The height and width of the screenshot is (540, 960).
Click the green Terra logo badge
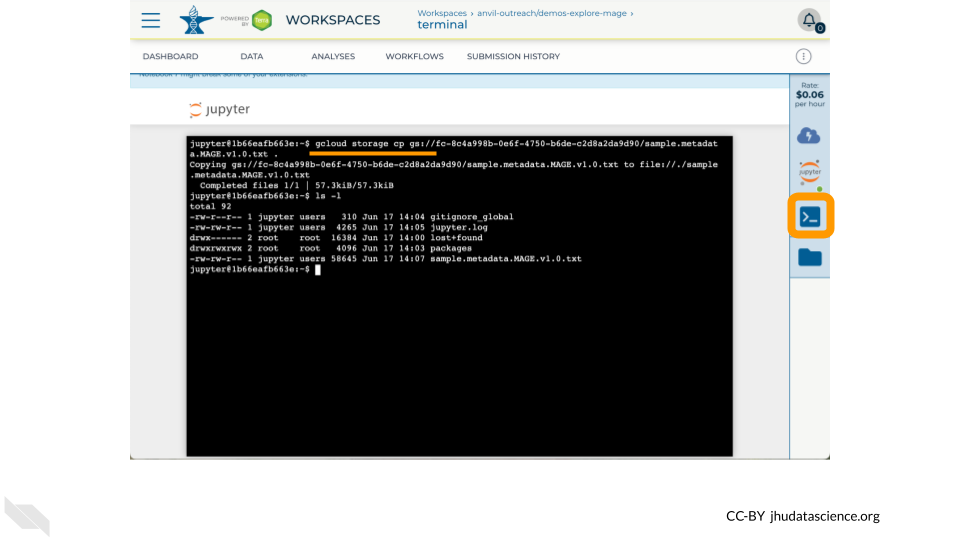point(262,20)
